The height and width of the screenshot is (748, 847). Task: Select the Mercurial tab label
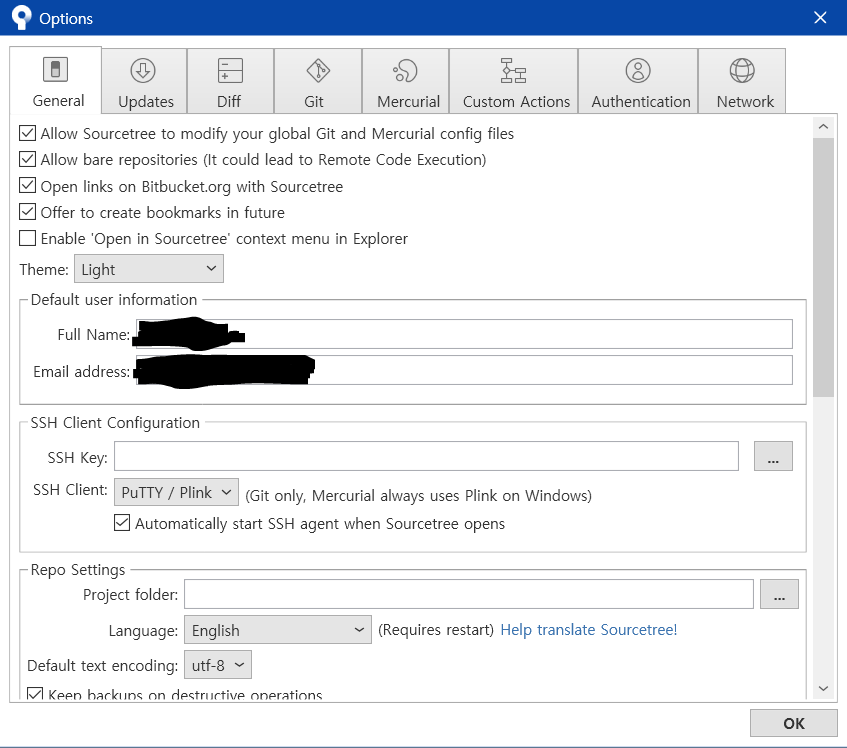(x=408, y=102)
